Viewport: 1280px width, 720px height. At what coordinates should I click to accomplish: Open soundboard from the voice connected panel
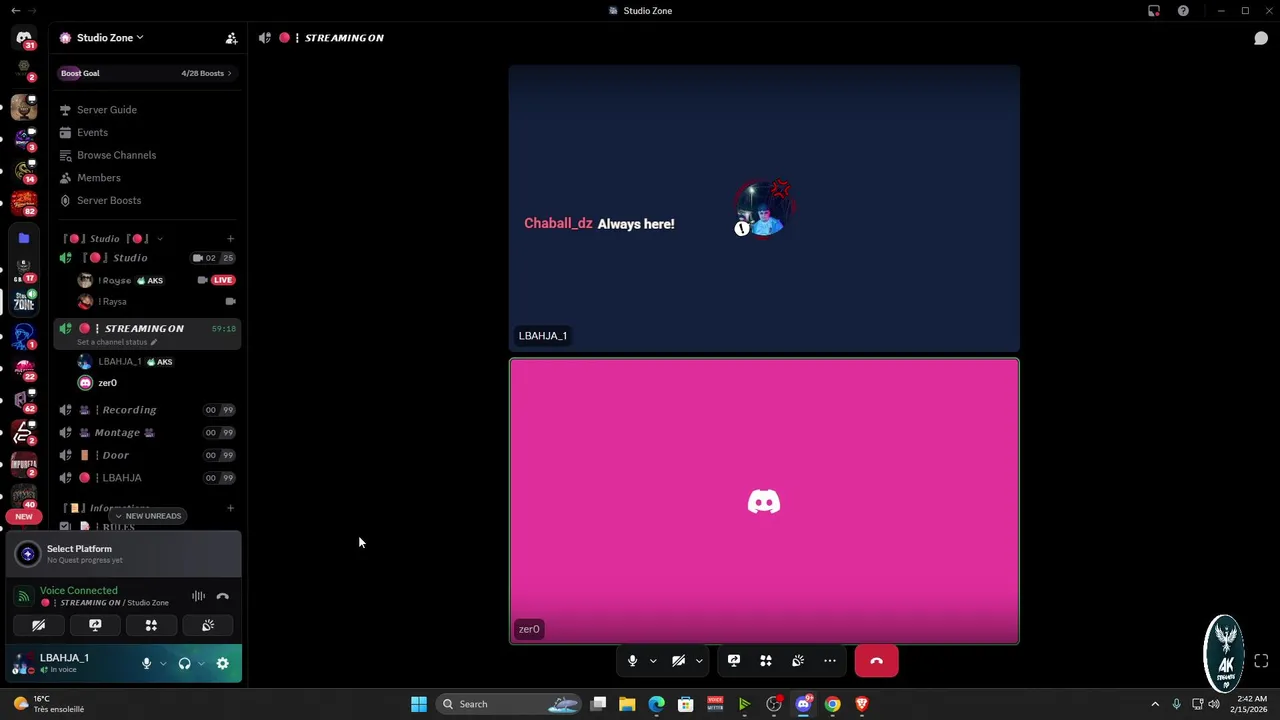208,625
